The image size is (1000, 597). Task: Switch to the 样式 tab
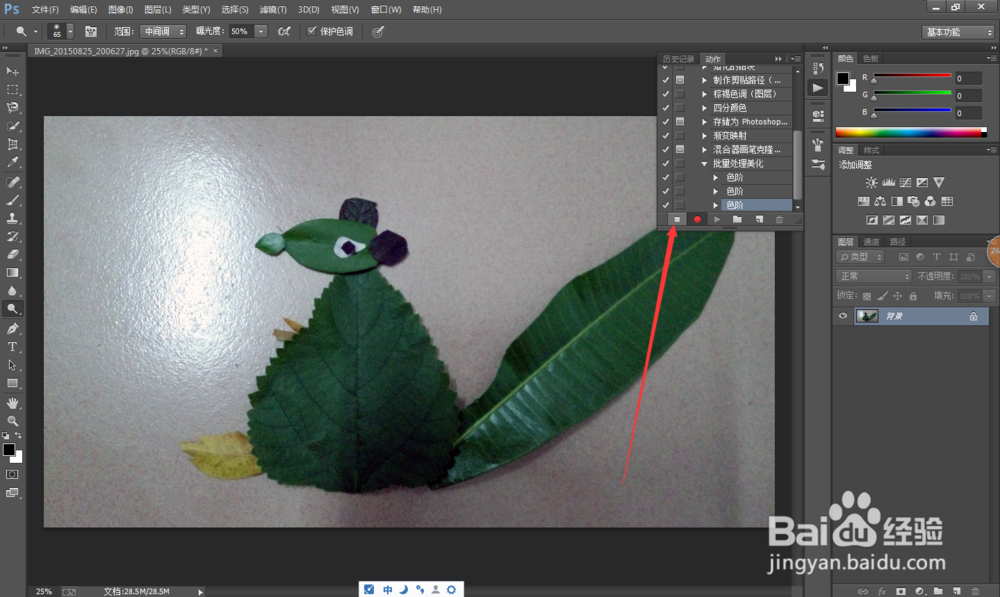click(871, 151)
